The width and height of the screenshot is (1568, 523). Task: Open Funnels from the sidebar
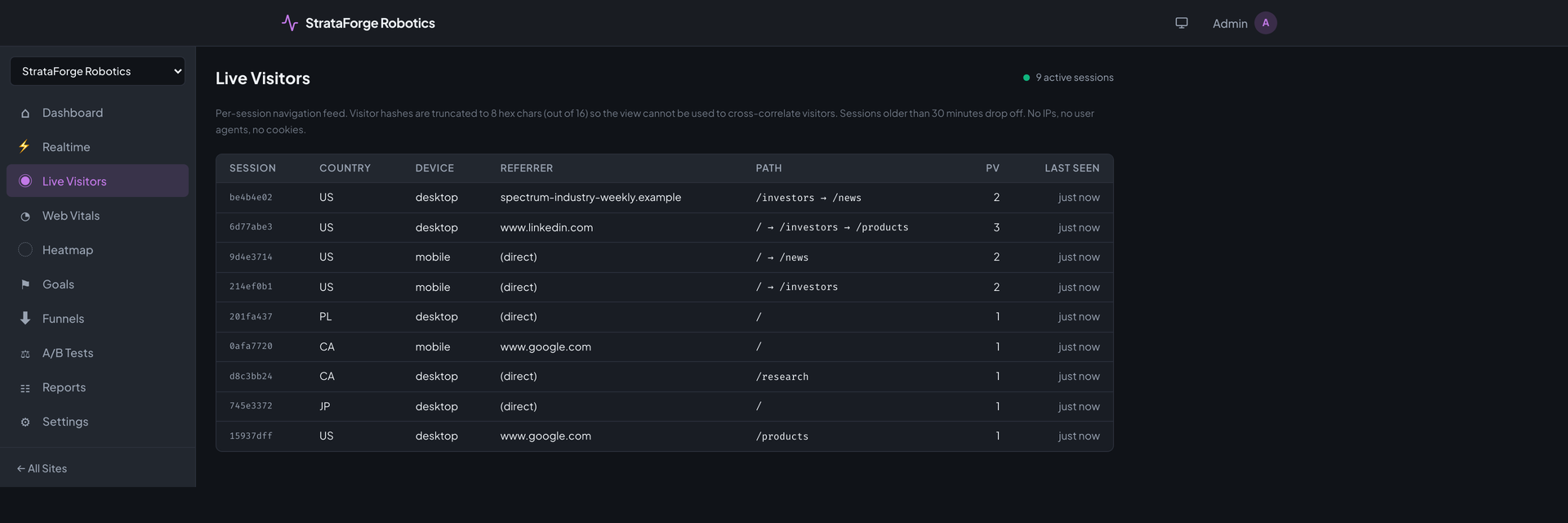pyautogui.click(x=97, y=319)
